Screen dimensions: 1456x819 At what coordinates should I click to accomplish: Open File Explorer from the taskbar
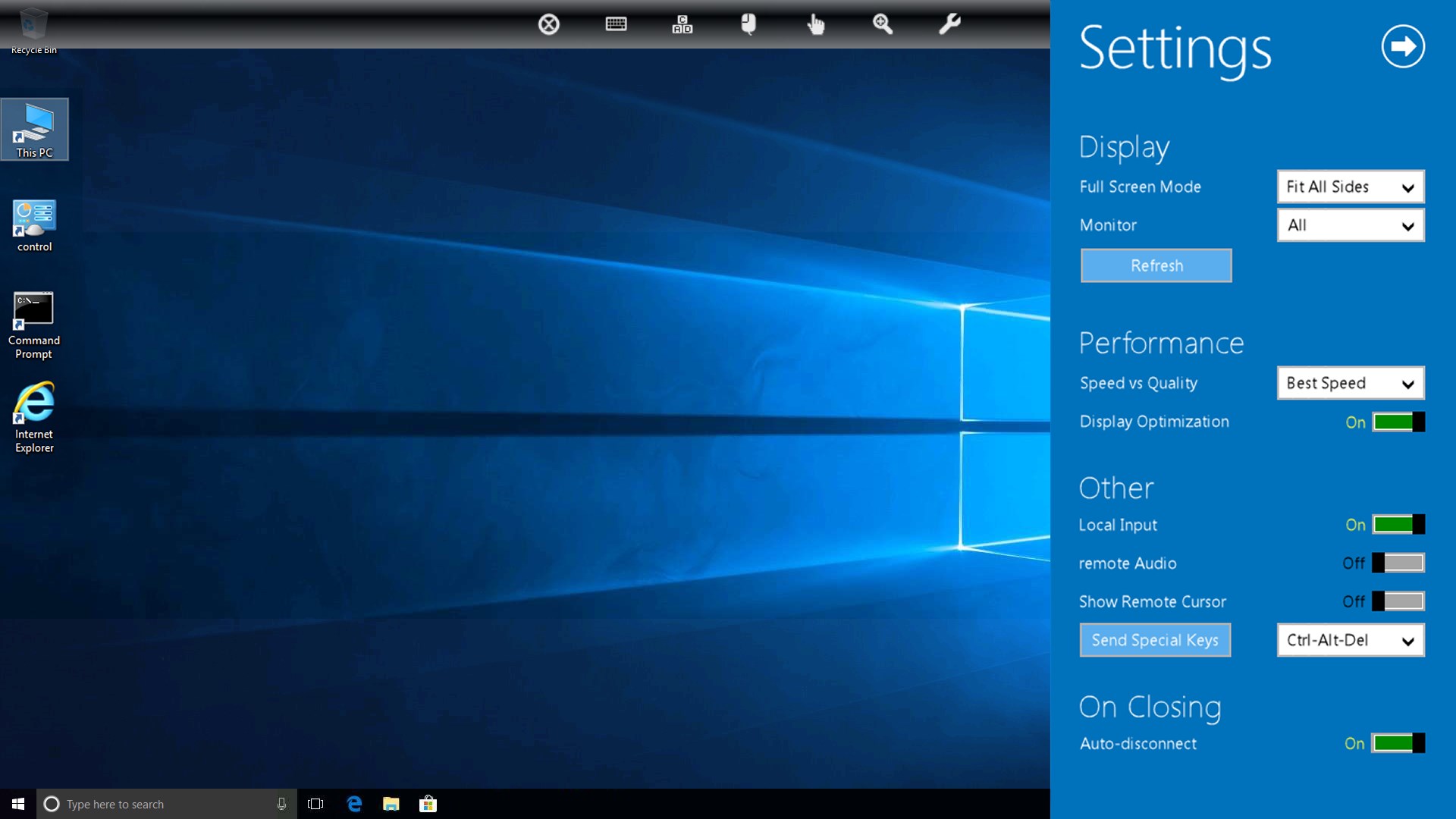point(391,804)
